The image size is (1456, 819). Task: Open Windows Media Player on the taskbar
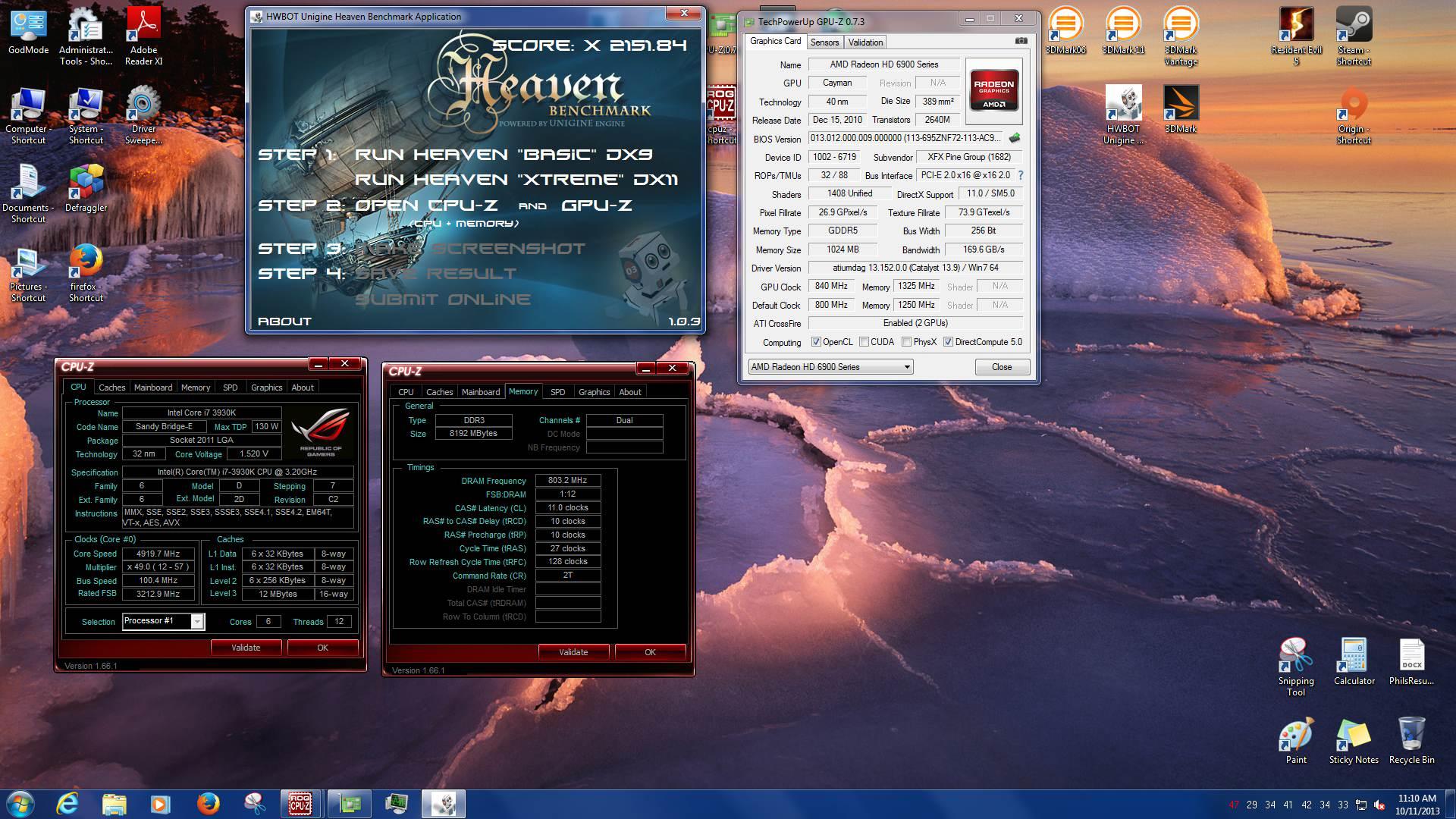160,804
